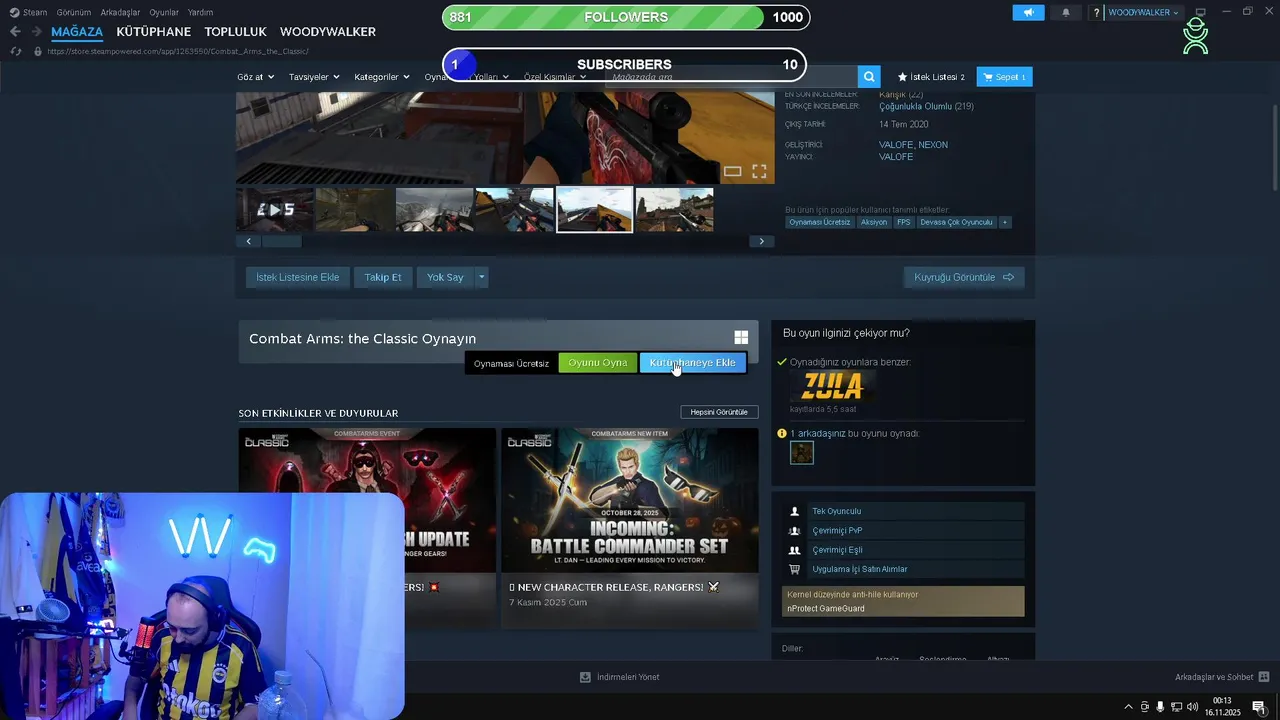Play the first video thumbnail
The height and width of the screenshot is (720, 1280).
tap(275, 209)
